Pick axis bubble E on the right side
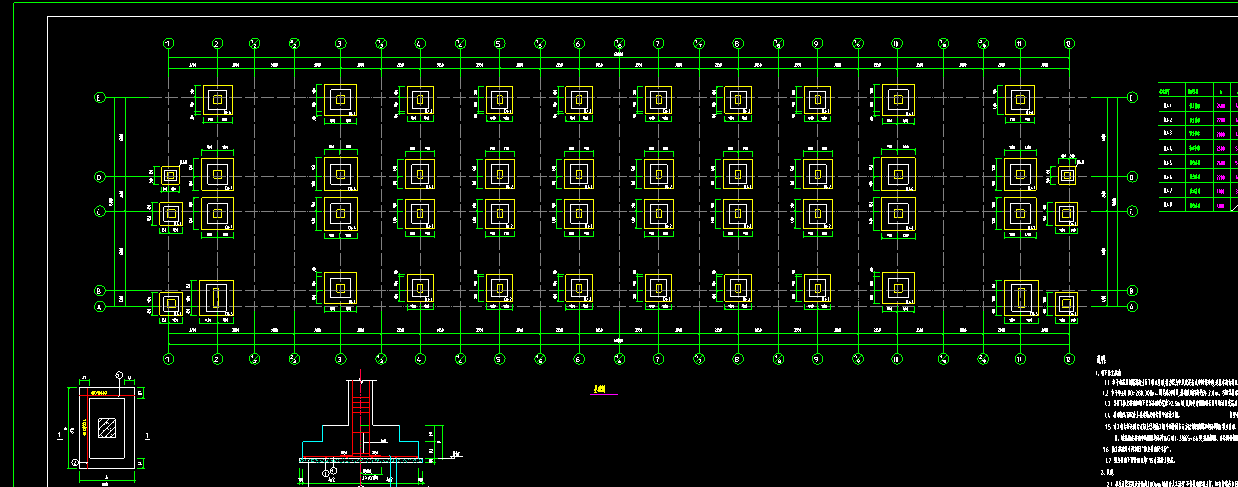The image size is (1238, 487). pos(1131,98)
